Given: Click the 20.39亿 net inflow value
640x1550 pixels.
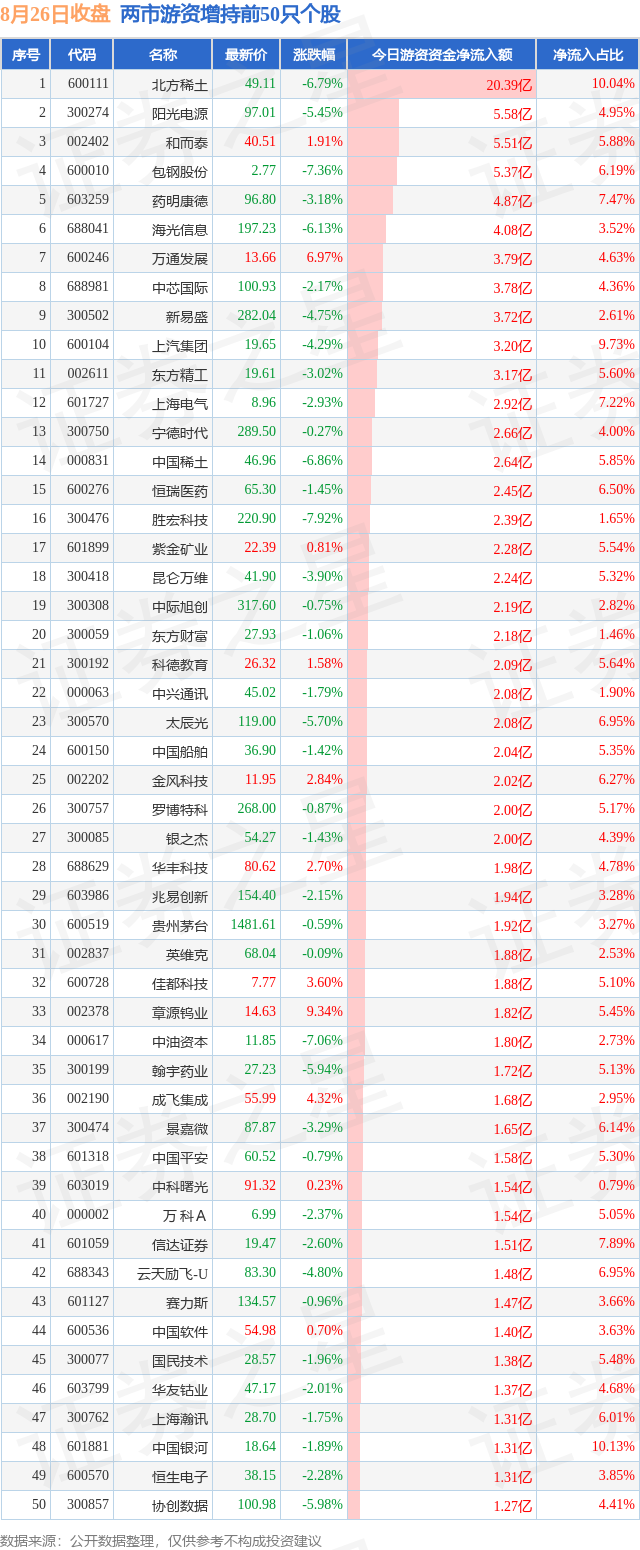Looking at the screenshot, I should (x=510, y=85).
